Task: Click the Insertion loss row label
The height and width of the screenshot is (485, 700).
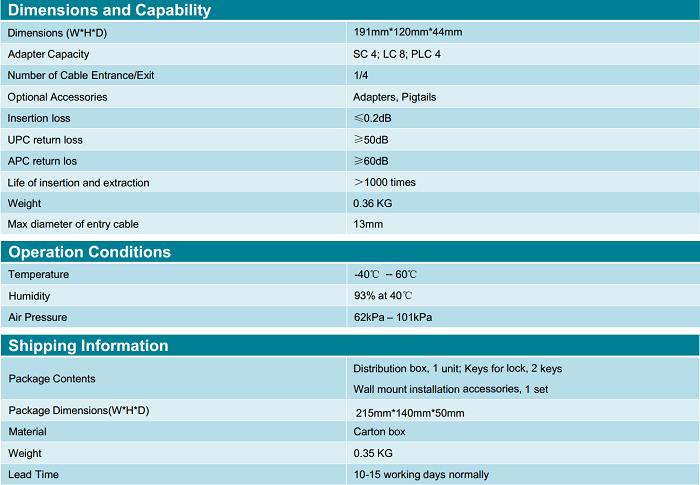Action: (x=41, y=118)
